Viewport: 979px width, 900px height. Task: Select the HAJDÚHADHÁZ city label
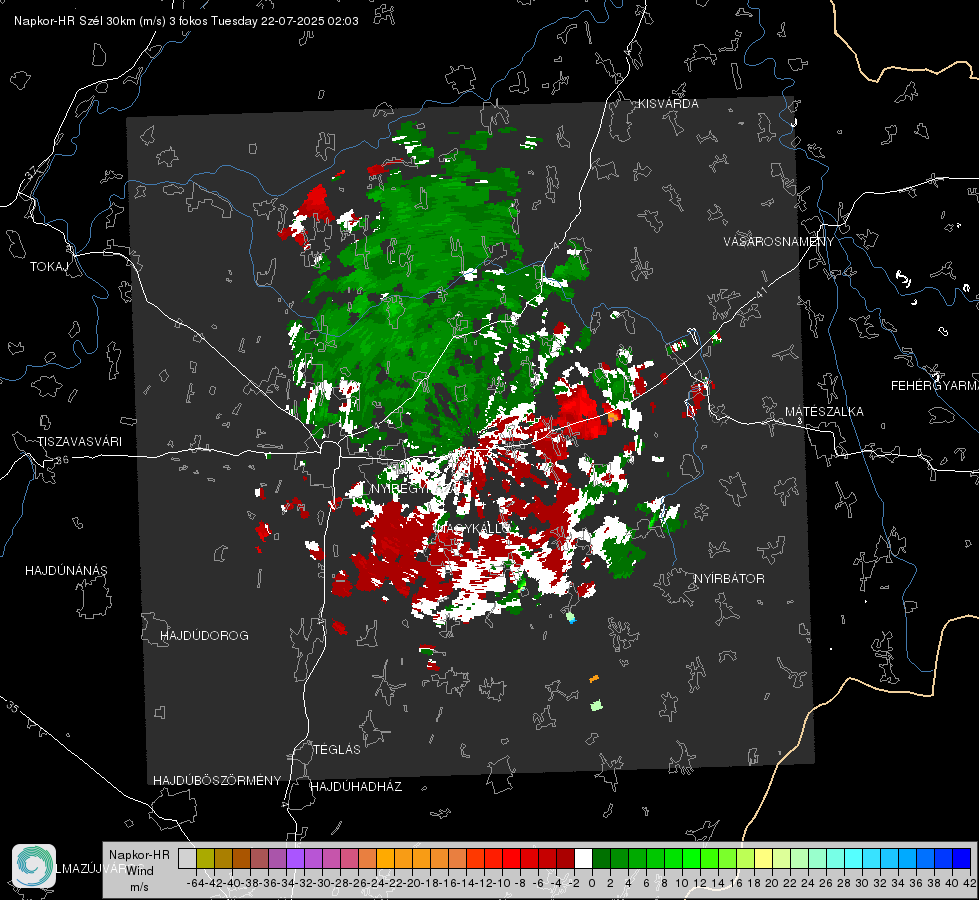coord(356,786)
